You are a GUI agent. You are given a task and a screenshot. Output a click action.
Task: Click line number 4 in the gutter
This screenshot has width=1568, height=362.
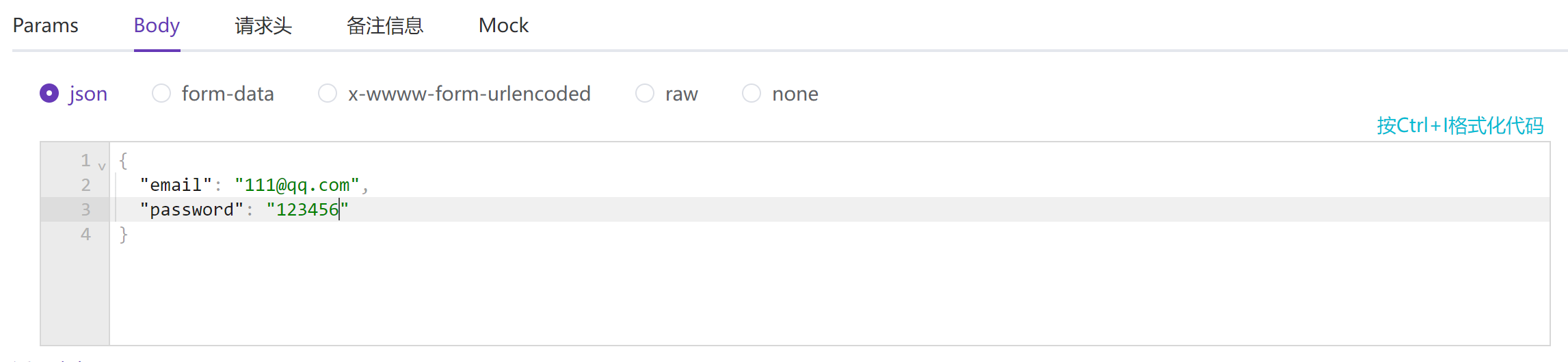click(85, 234)
